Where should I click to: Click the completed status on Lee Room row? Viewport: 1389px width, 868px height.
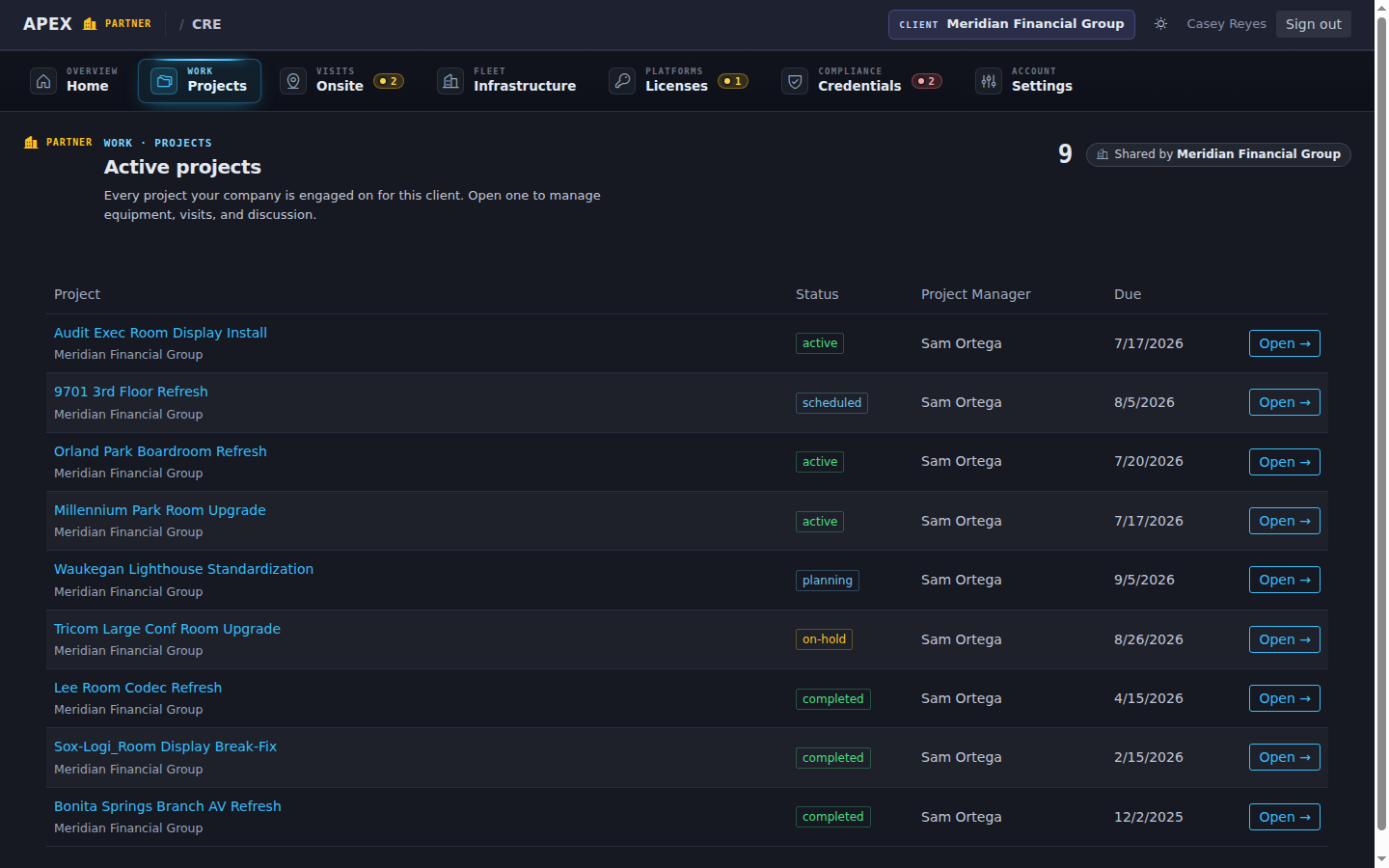(833, 699)
